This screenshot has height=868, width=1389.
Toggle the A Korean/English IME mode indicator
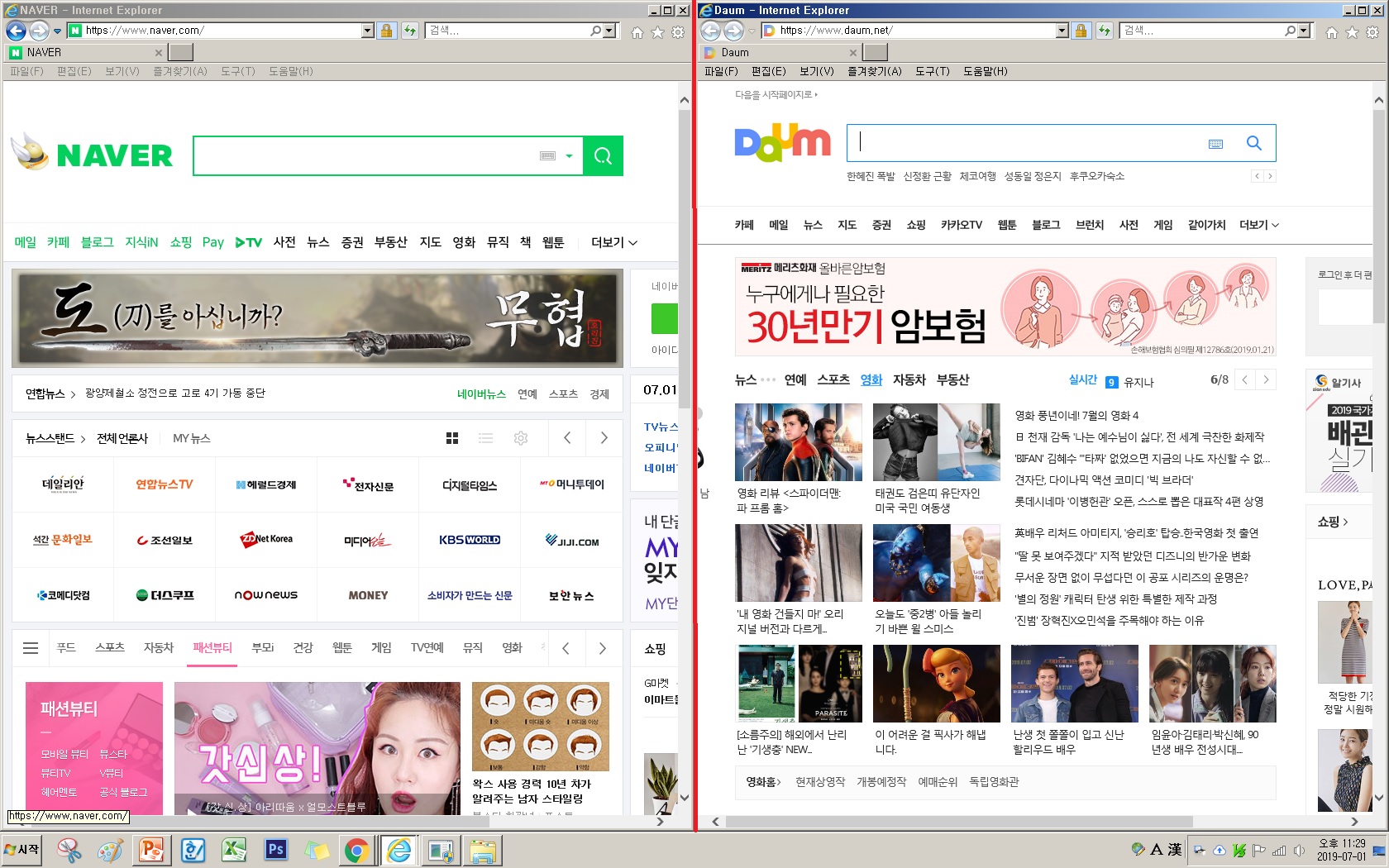click(1156, 850)
